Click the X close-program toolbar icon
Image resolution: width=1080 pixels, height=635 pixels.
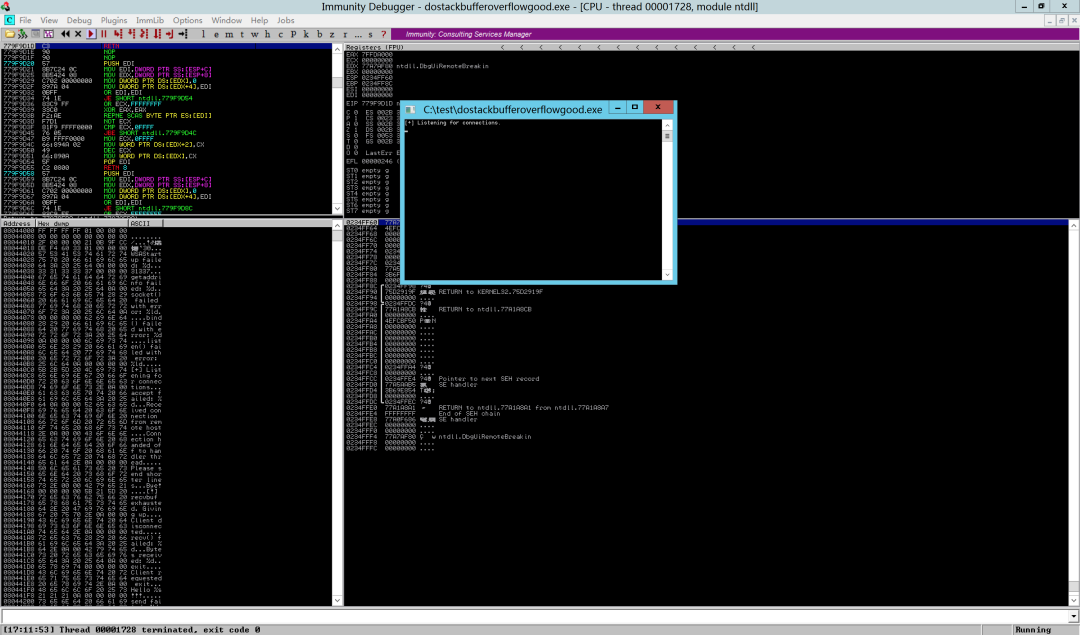[78, 34]
